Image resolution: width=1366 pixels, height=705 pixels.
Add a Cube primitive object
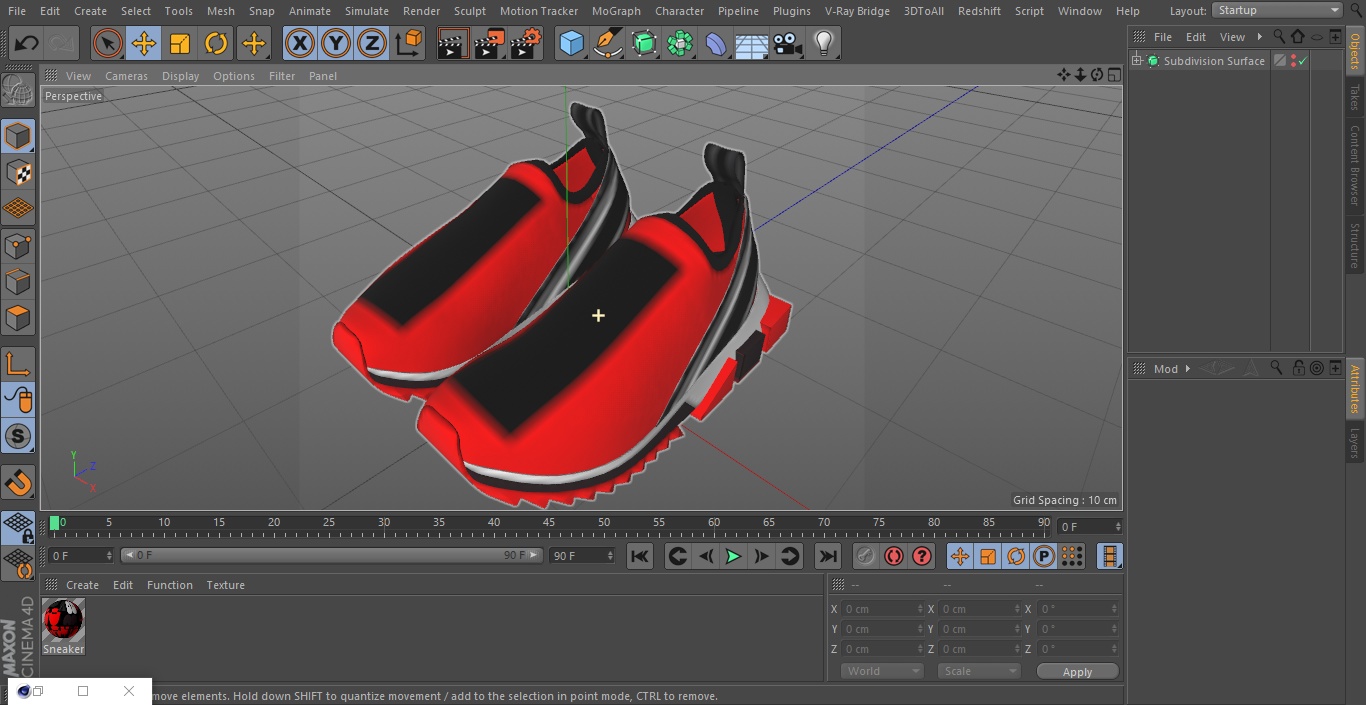(x=571, y=43)
